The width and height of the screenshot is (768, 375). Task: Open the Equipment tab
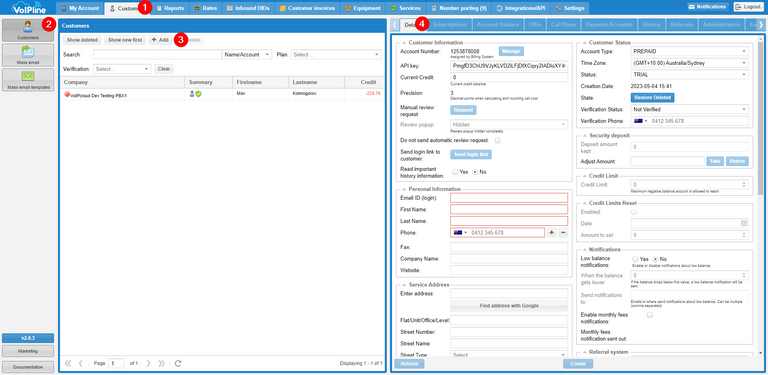point(362,8)
